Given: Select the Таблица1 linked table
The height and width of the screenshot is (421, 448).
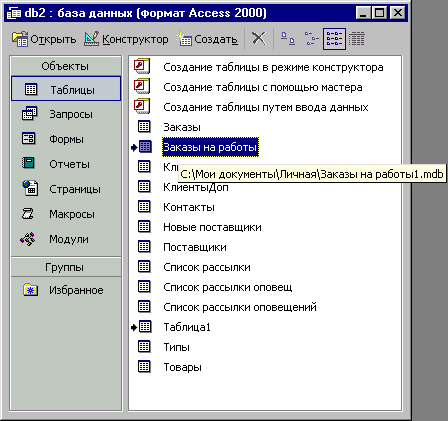Looking at the screenshot, I should pyautogui.click(x=187, y=327).
